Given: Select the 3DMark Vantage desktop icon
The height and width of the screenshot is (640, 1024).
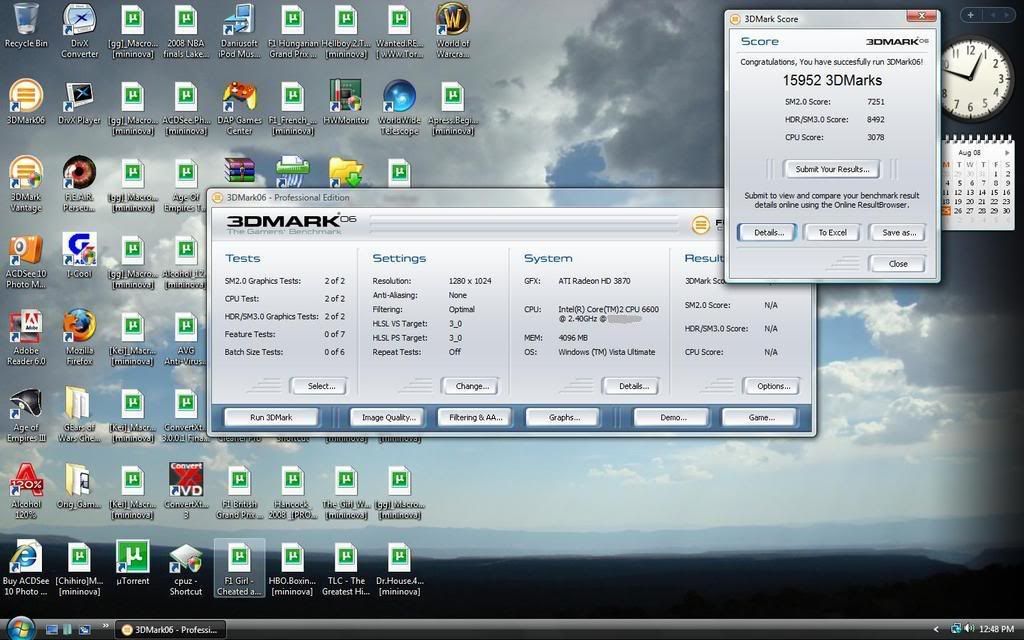Looking at the screenshot, I should pos(26,184).
